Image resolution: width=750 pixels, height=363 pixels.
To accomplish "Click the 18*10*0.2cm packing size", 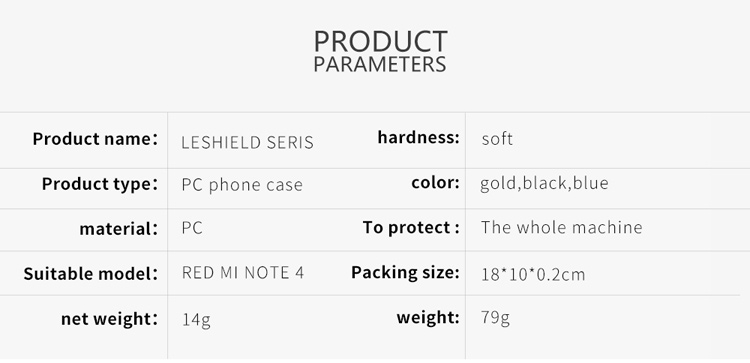I will point(533,275).
